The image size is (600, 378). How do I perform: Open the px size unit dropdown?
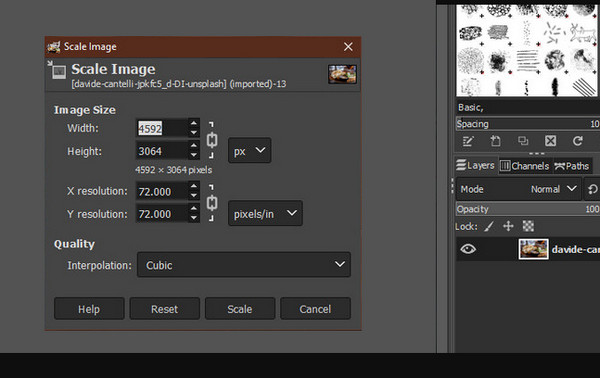click(249, 151)
